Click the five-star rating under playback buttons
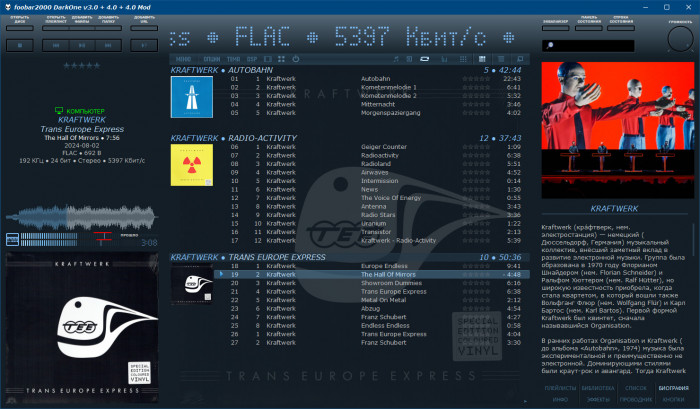 click(82, 66)
